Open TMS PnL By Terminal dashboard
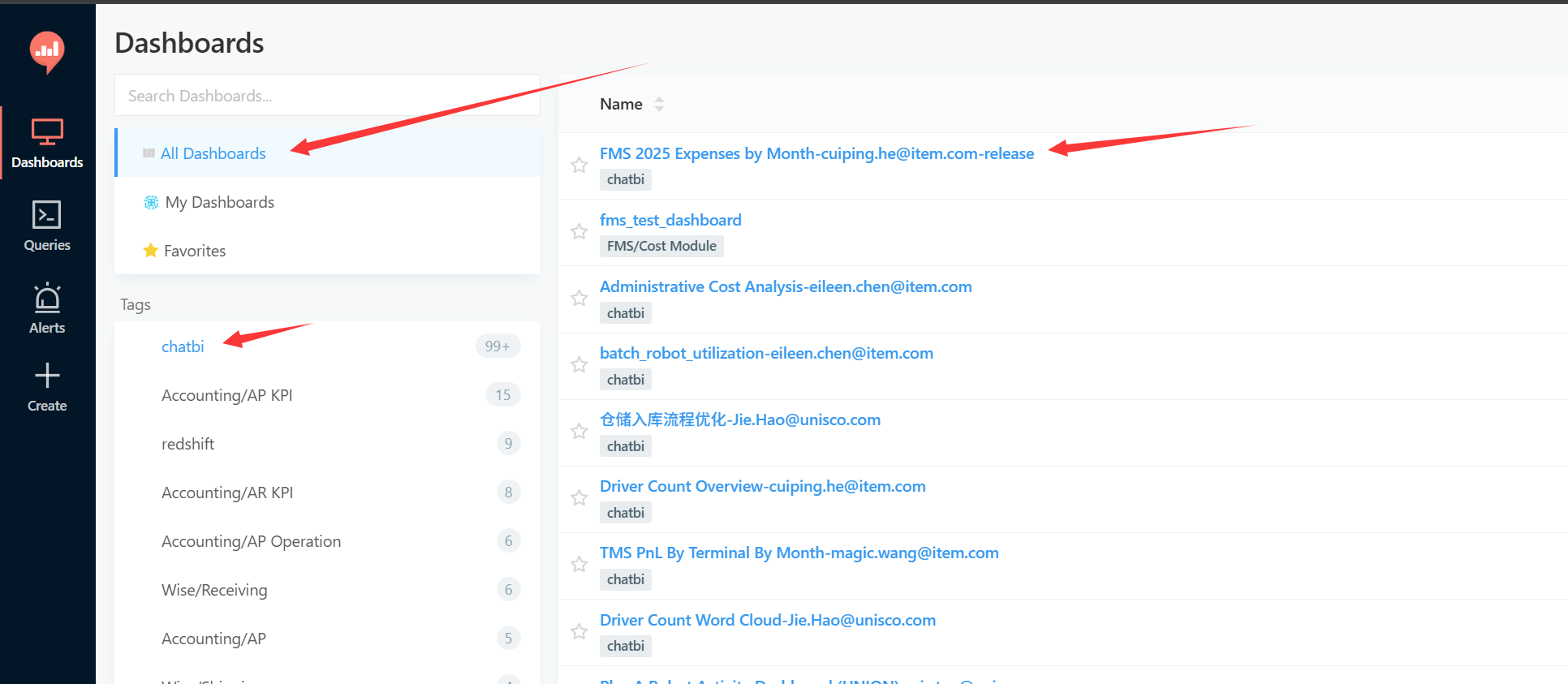This screenshot has height=684, width=1568. pos(799,553)
